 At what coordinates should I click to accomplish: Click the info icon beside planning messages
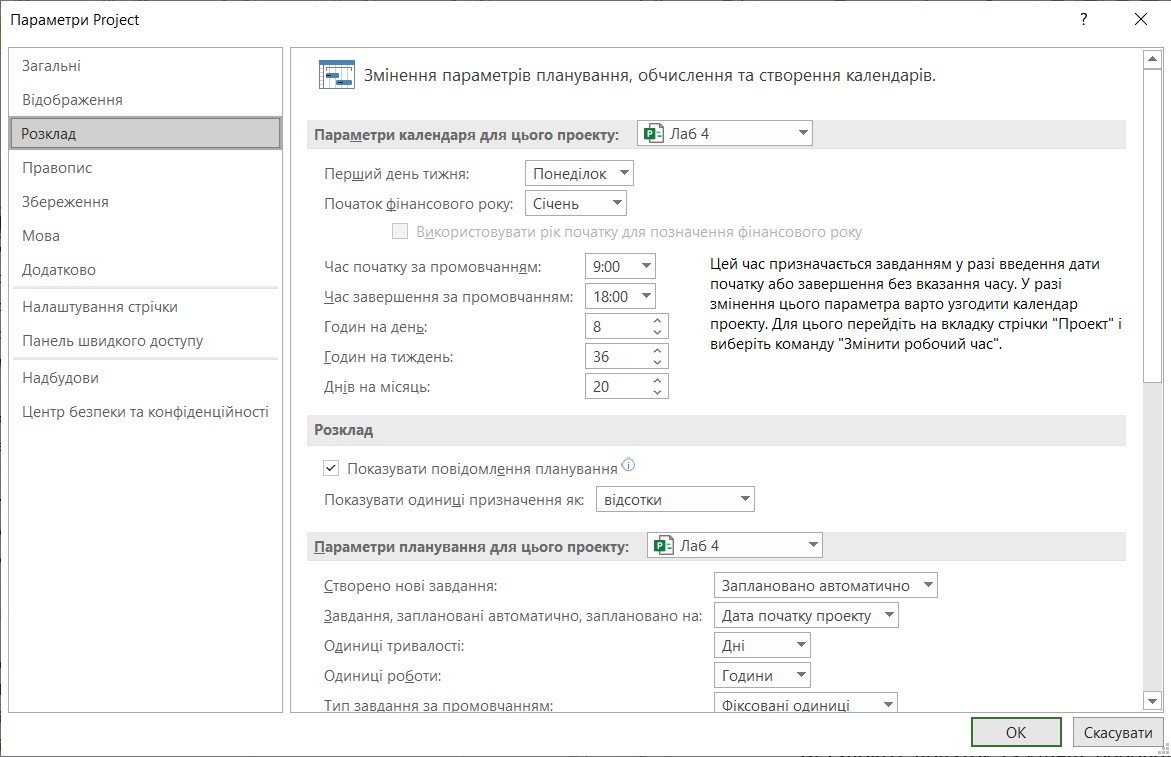point(628,464)
